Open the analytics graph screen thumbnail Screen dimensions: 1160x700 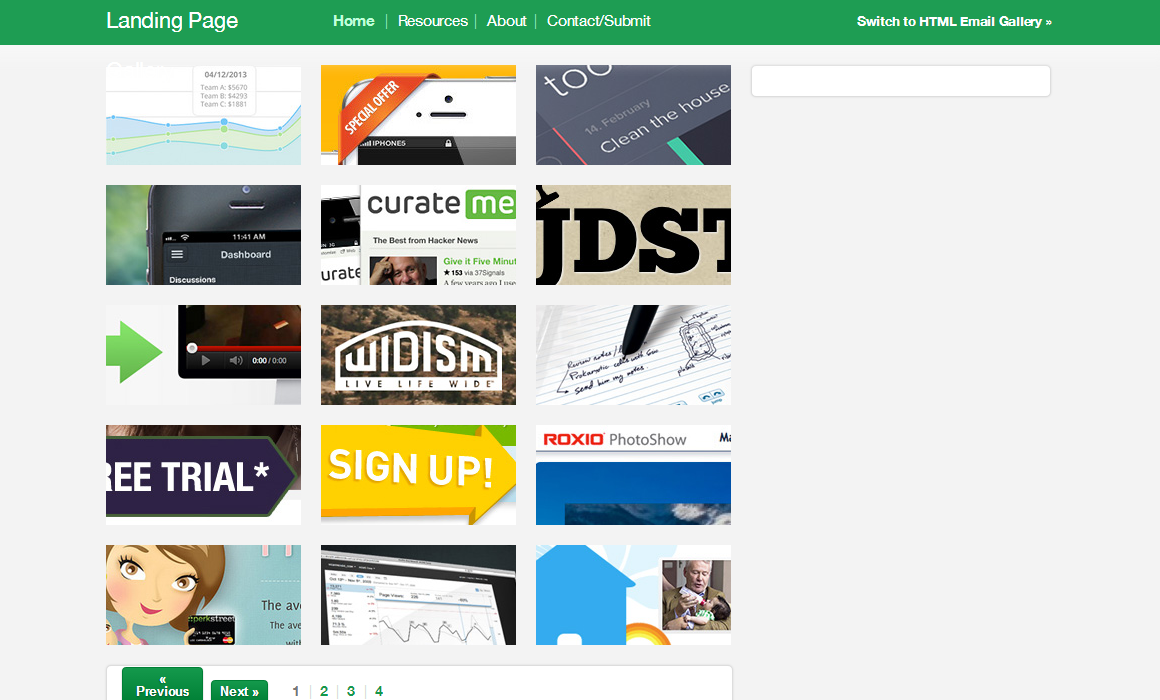click(x=418, y=595)
